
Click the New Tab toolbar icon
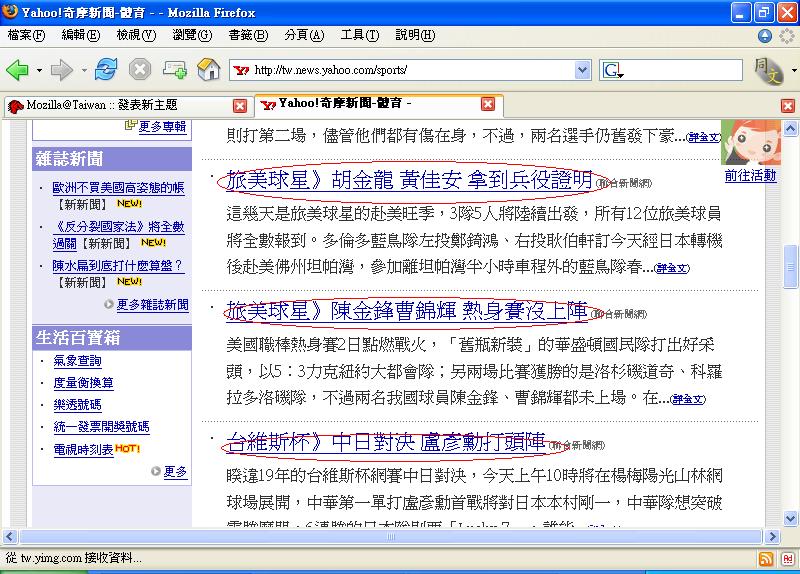coord(174,70)
